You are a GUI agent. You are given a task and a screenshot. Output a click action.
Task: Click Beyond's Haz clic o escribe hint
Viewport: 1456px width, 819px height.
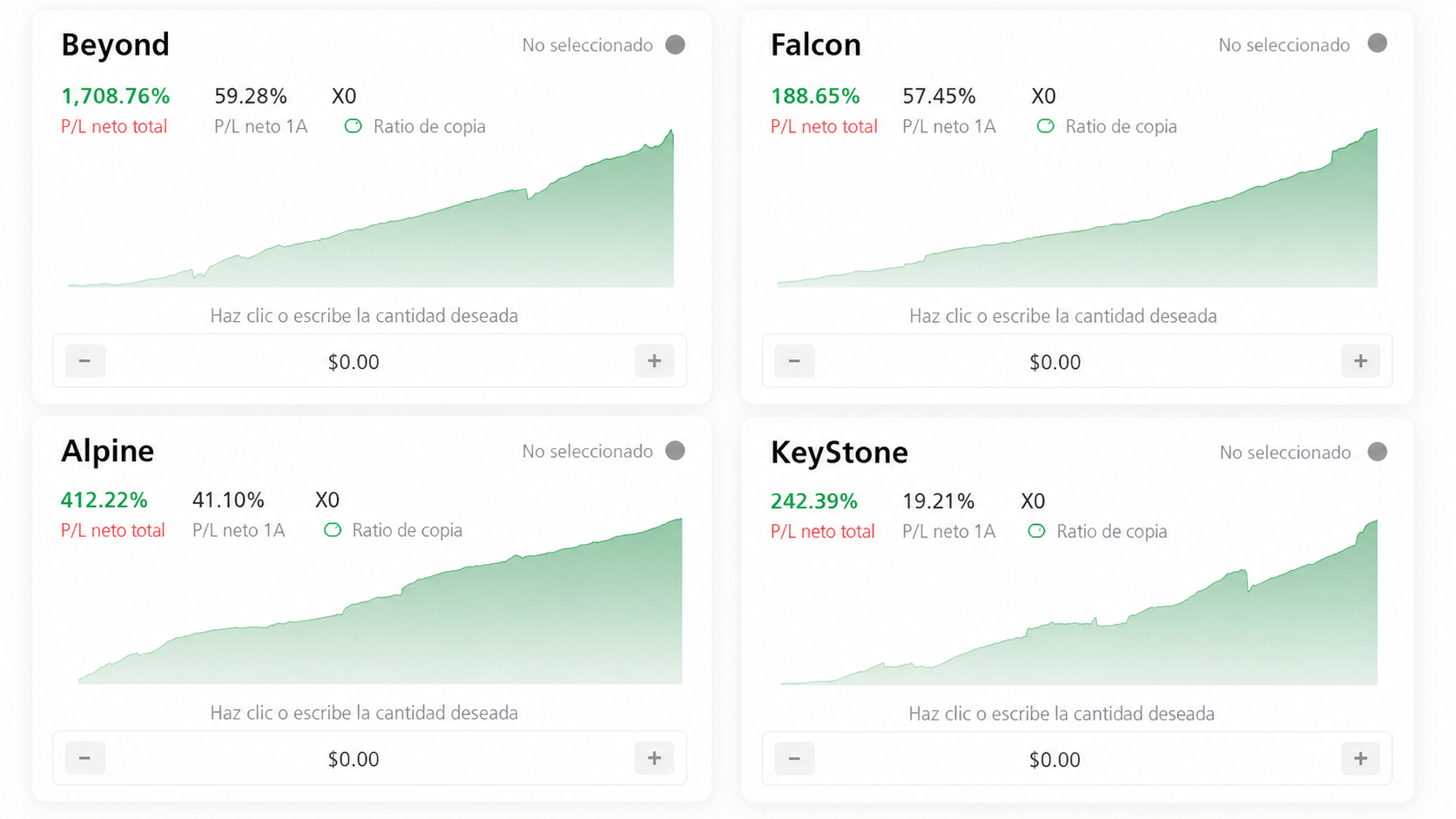pos(364,316)
